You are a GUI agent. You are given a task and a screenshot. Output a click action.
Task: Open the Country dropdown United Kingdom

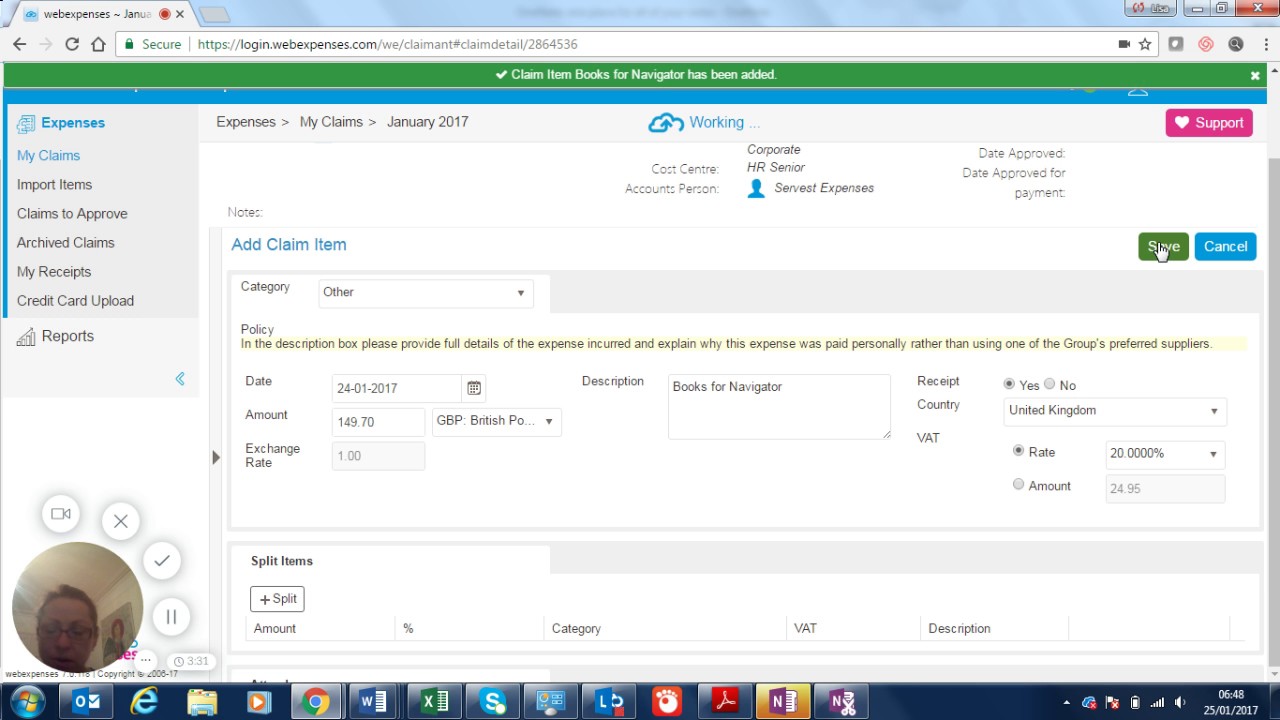1115,411
